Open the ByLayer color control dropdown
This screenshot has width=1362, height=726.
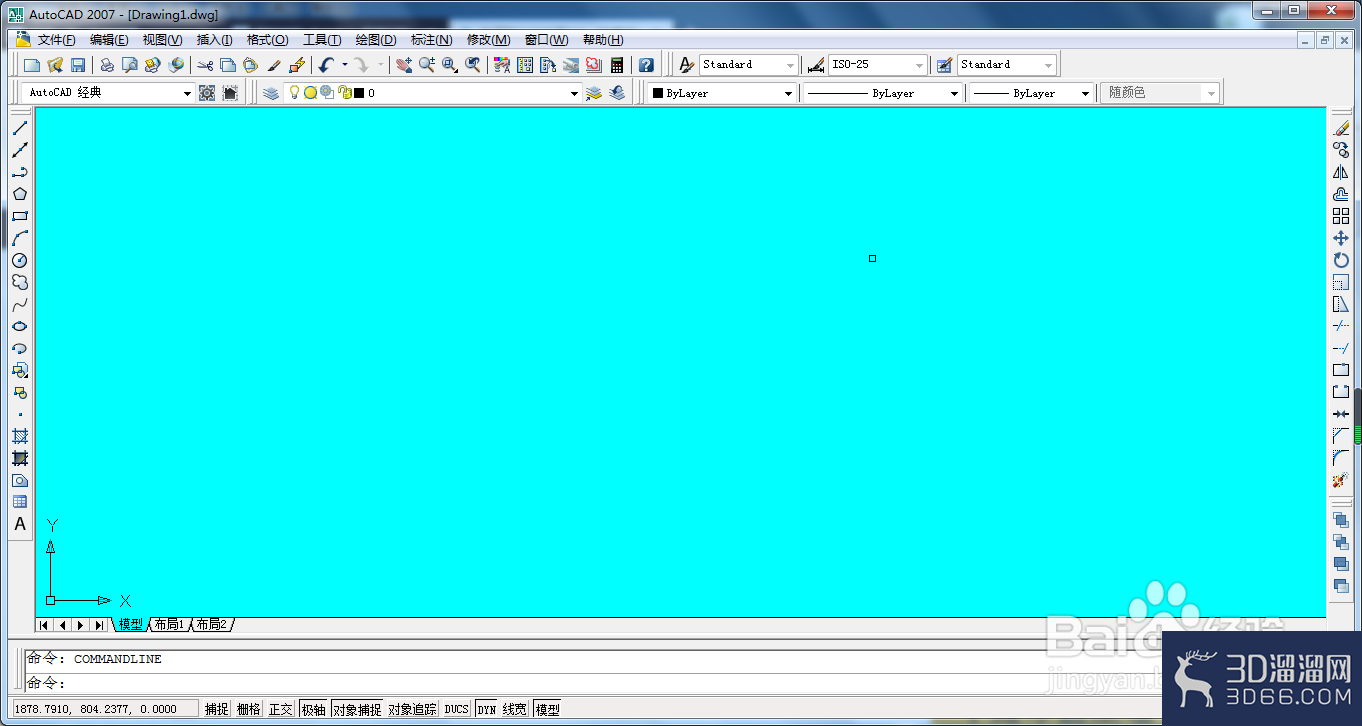(x=788, y=93)
